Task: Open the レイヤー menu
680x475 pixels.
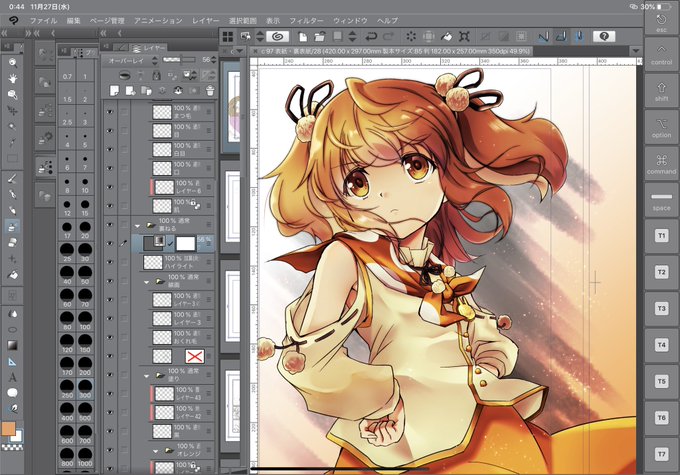Action: (206, 20)
